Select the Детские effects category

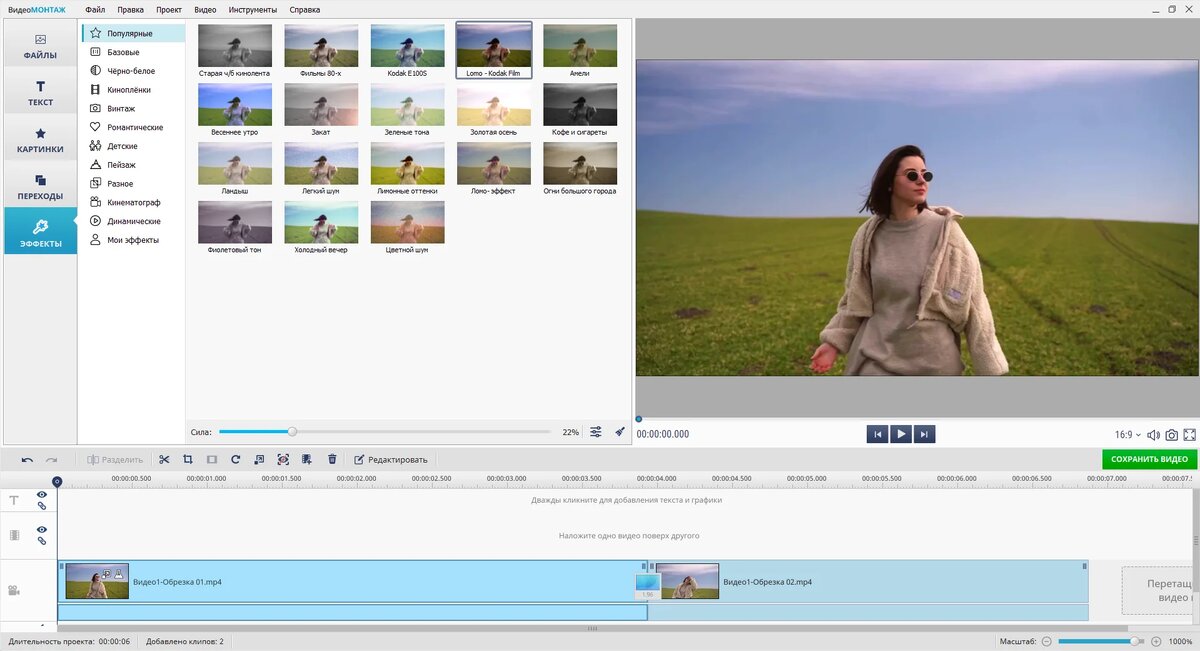[x=133, y=146]
